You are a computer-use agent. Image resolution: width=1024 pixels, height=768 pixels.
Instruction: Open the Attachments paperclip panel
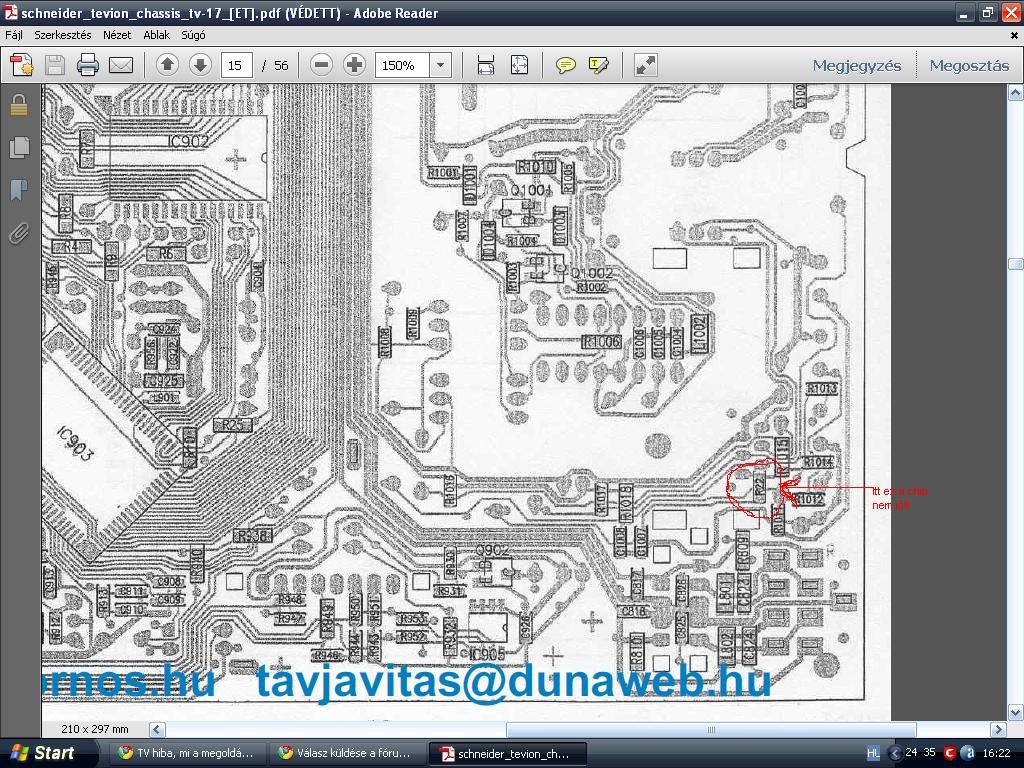pyautogui.click(x=19, y=233)
